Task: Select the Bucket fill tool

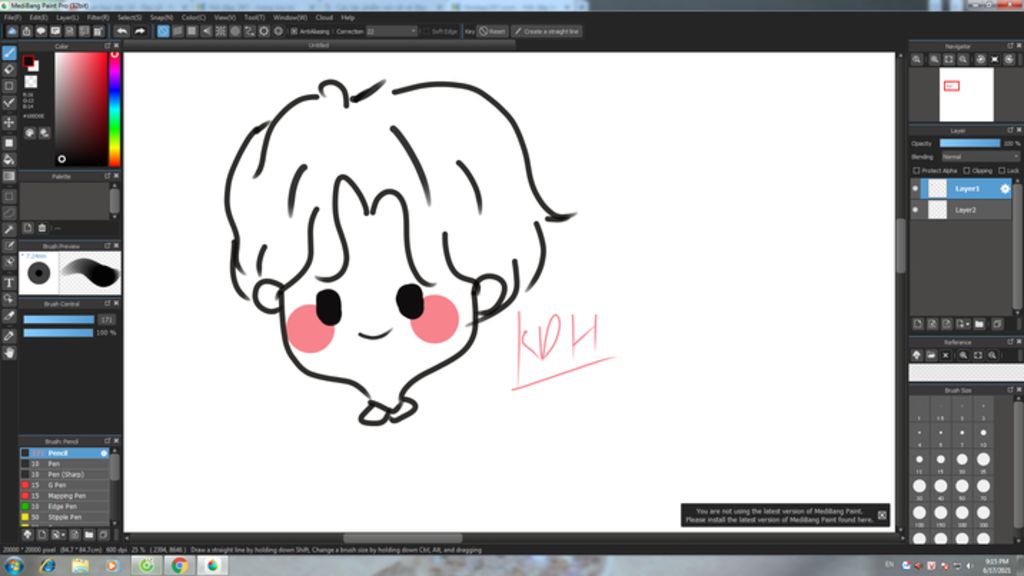Action: pos(9,159)
